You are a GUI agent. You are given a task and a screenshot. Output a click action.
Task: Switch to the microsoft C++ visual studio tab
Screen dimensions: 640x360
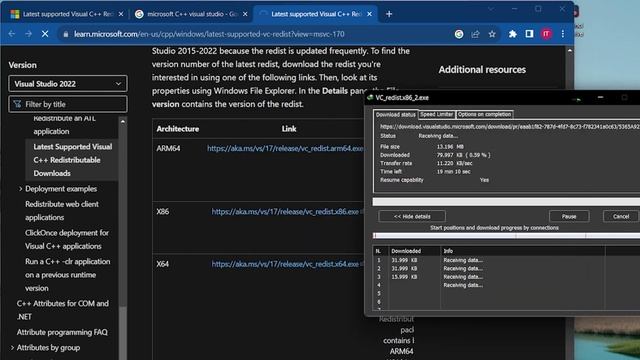[x=191, y=14]
